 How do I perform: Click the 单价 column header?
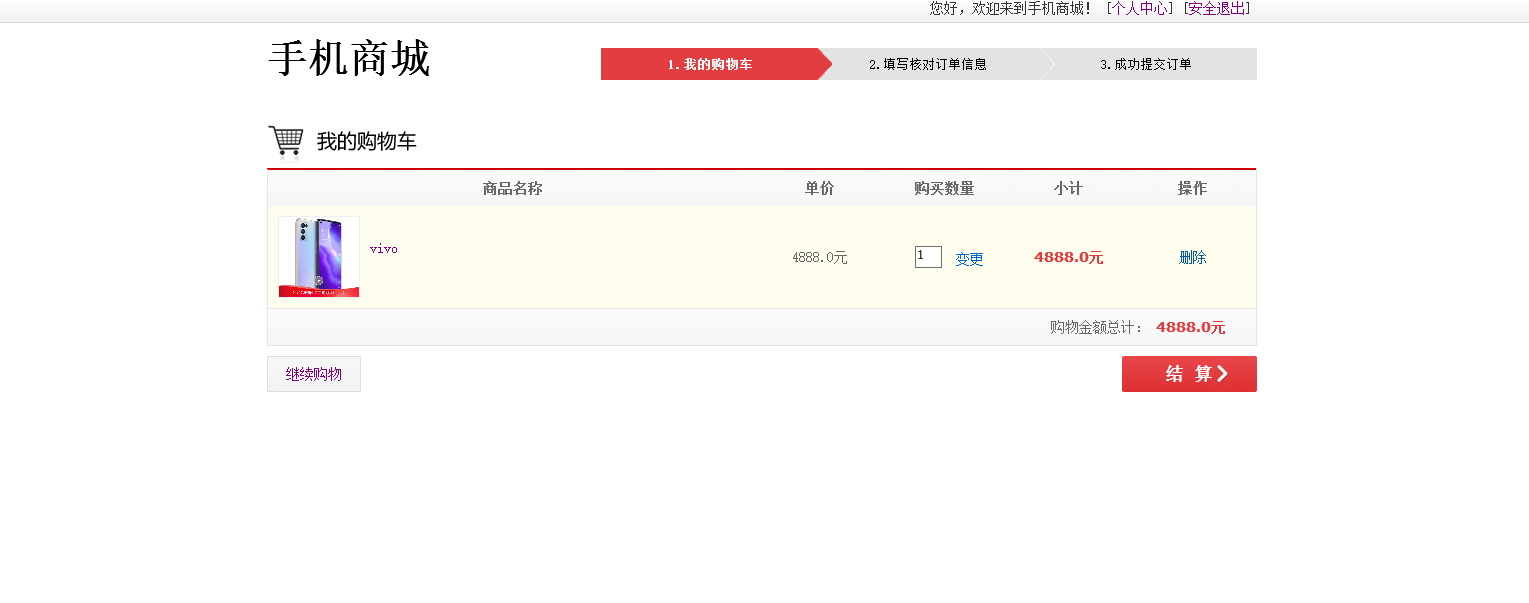(819, 188)
